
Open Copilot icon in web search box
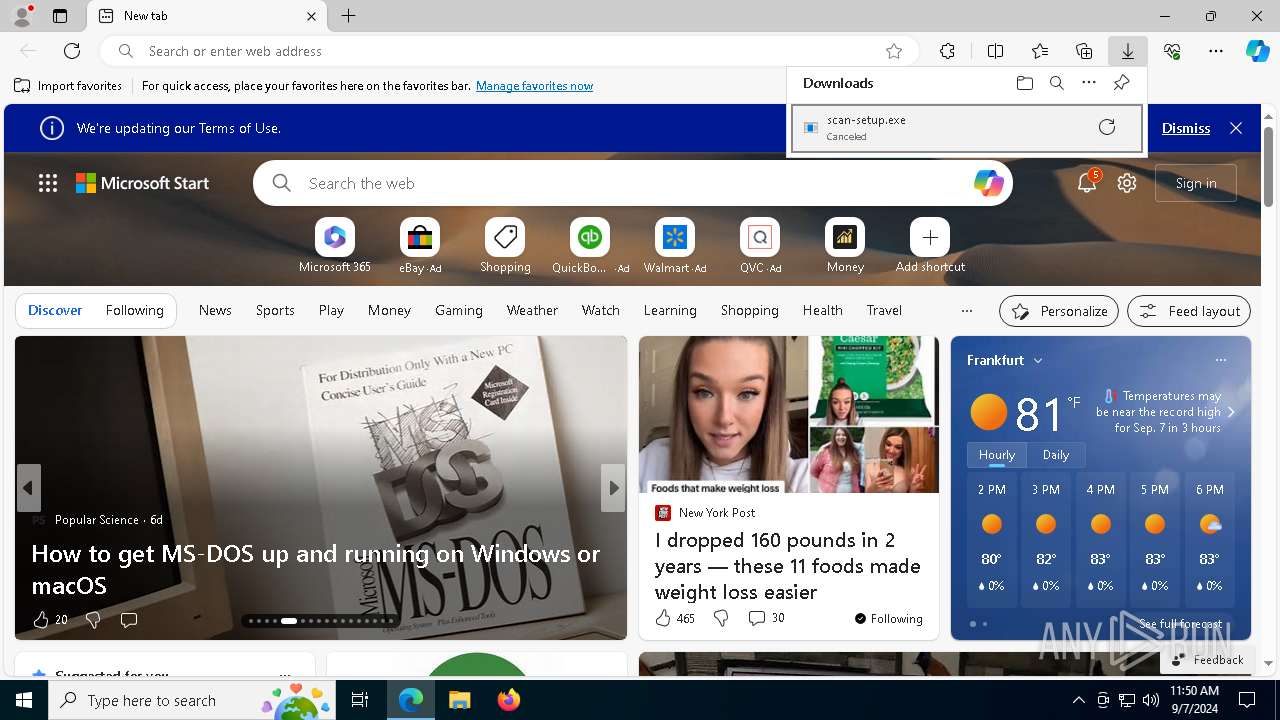988,183
